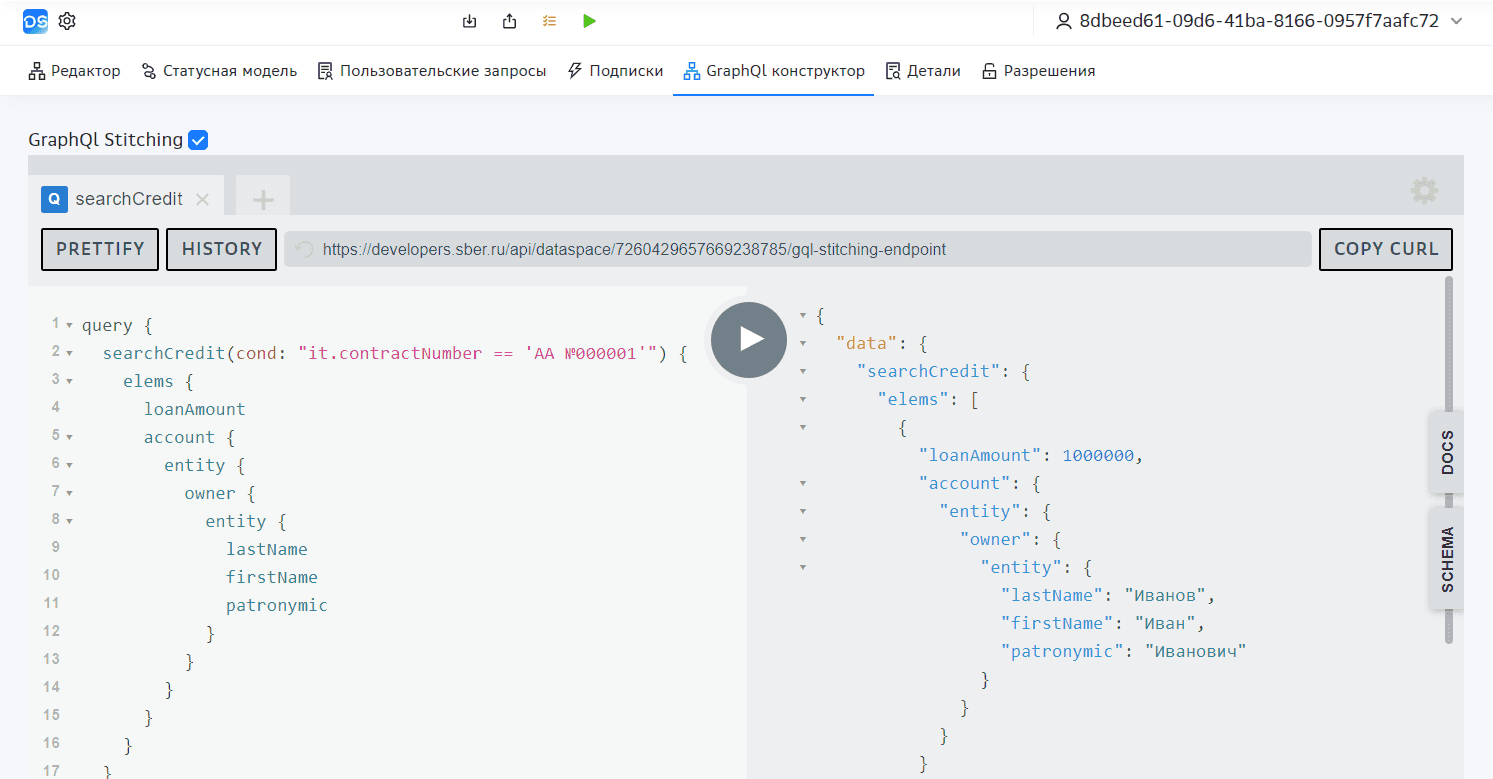Collapse the "account" node in response
The width and height of the screenshot is (1493, 779).
point(802,484)
